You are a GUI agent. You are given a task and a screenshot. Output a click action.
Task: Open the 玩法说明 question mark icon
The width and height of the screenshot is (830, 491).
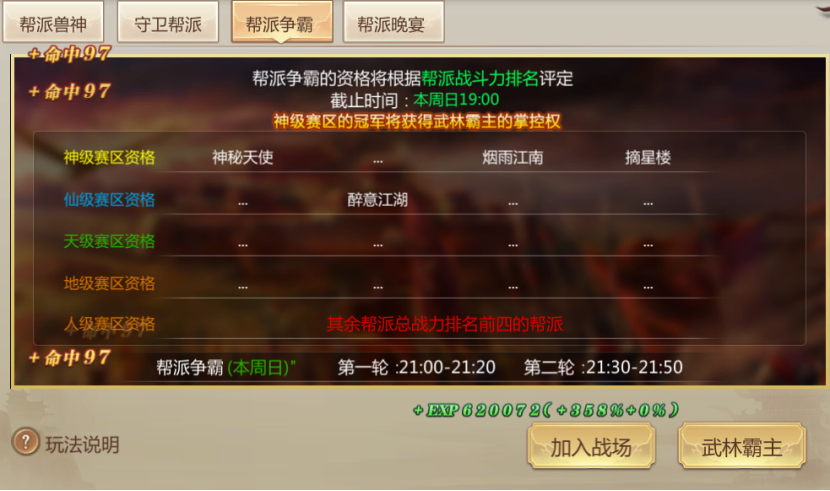25,442
